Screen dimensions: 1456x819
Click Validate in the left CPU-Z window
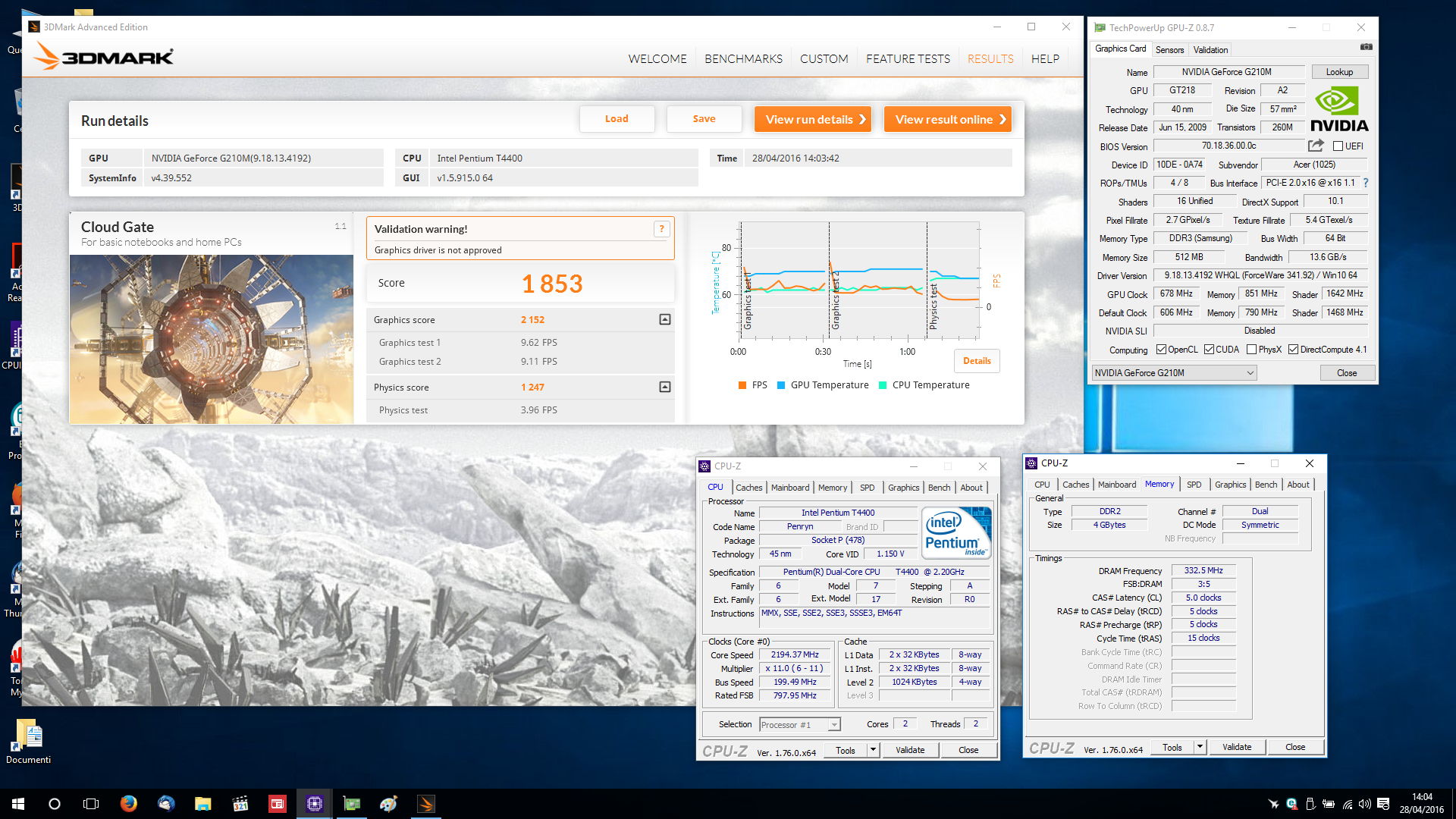click(910, 750)
